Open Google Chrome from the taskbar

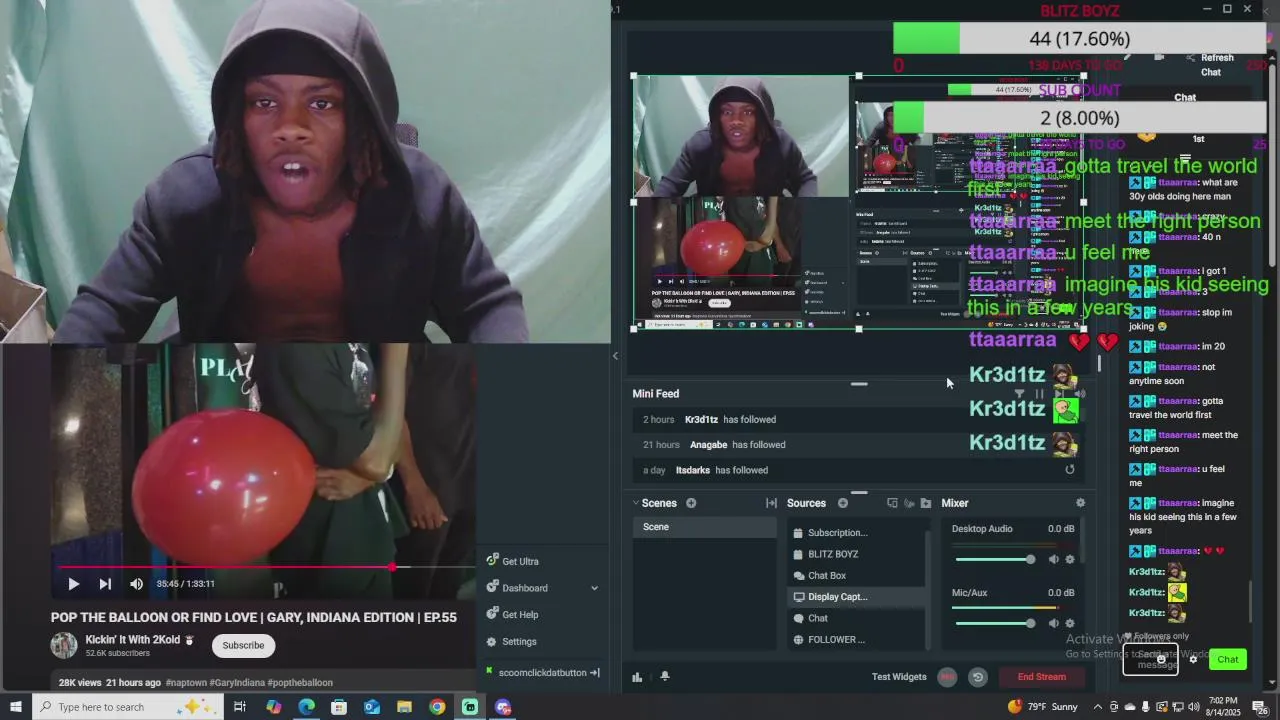[437, 707]
